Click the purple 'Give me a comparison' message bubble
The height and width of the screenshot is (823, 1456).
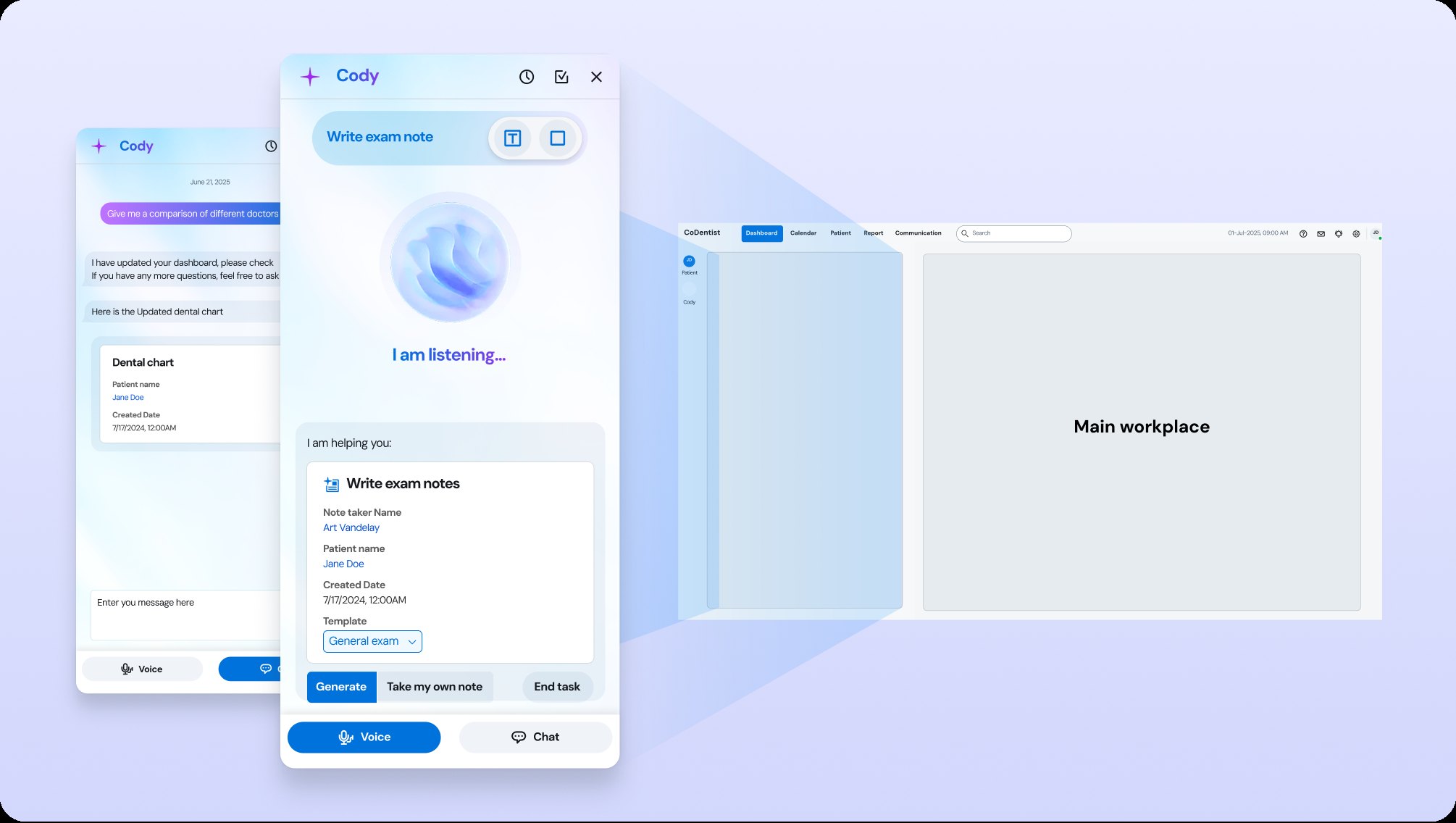click(x=191, y=214)
